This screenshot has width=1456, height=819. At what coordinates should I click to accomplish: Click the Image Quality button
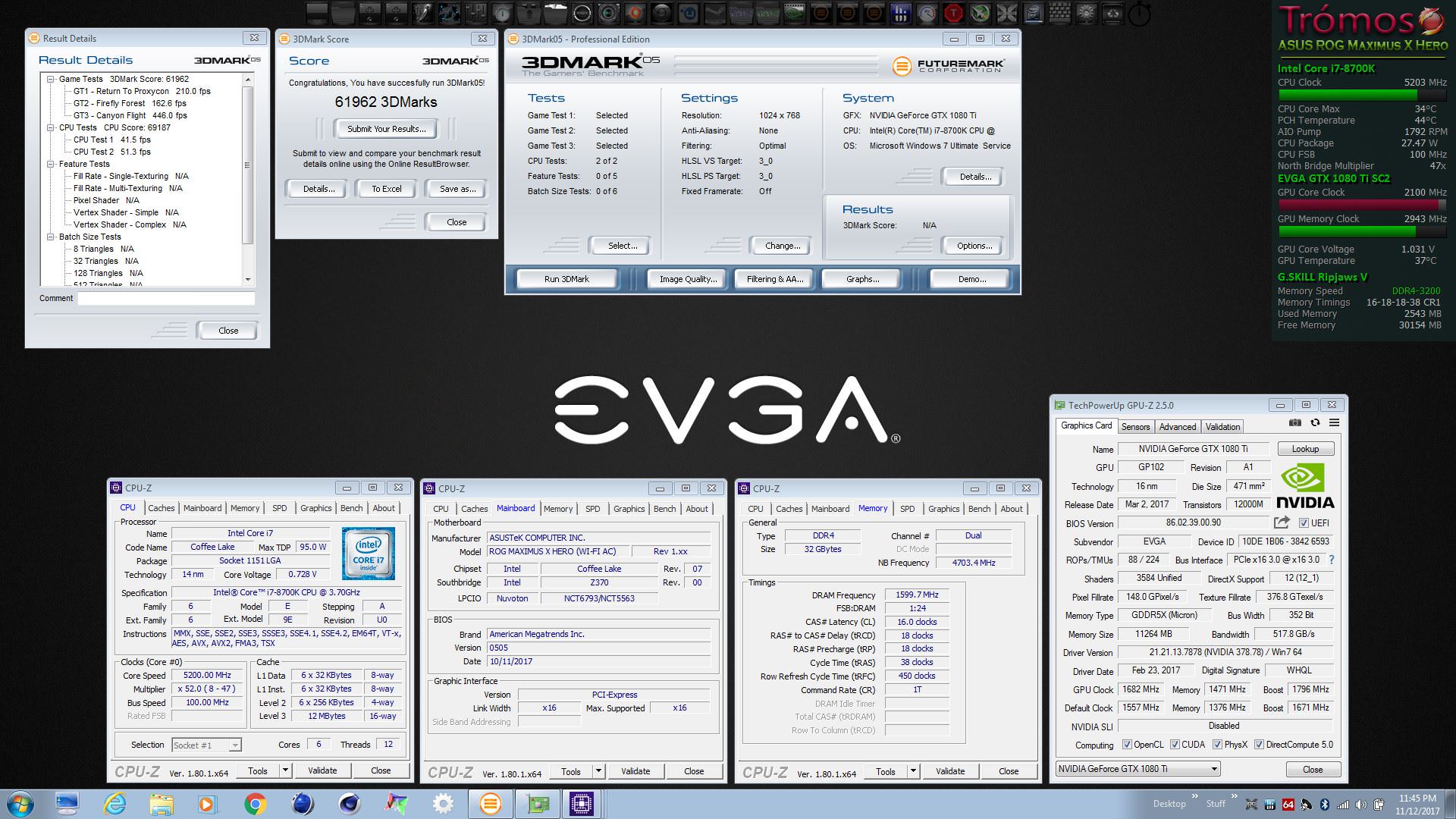click(688, 279)
